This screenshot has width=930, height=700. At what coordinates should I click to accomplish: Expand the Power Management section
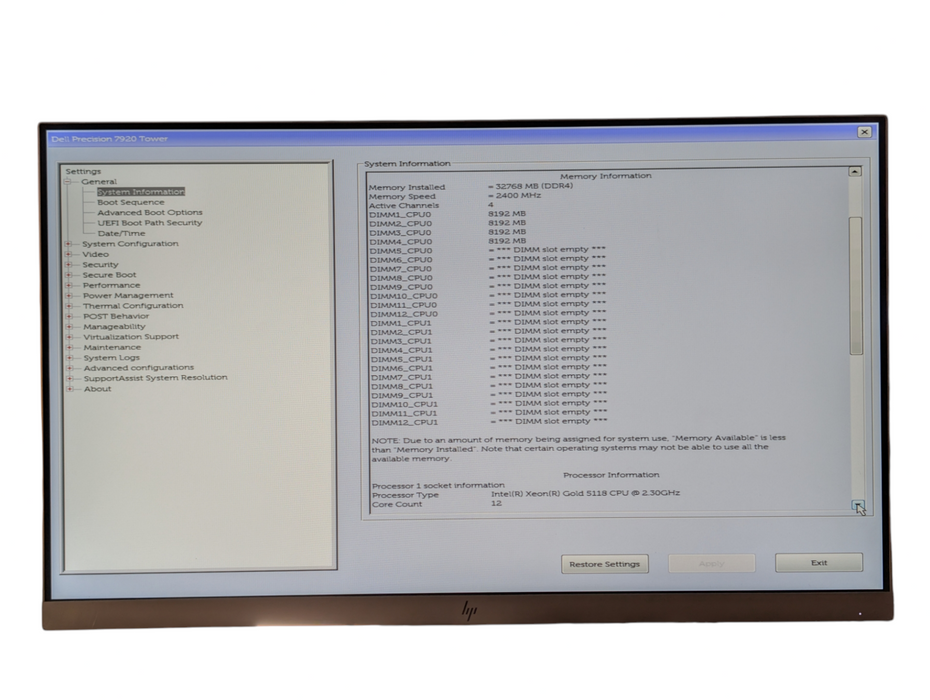click(x=70, y=295)
